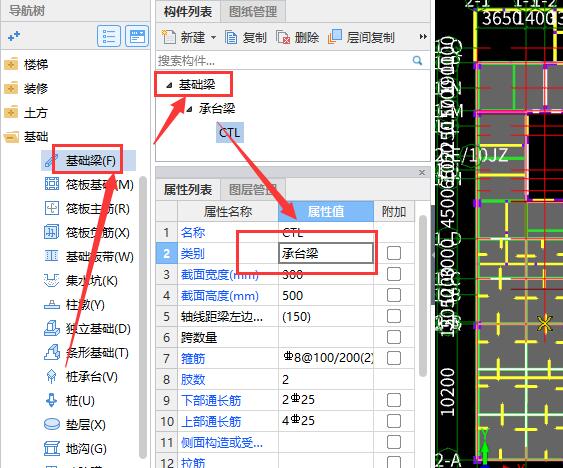Switch to 属性列表 tab

pos(188,190)
